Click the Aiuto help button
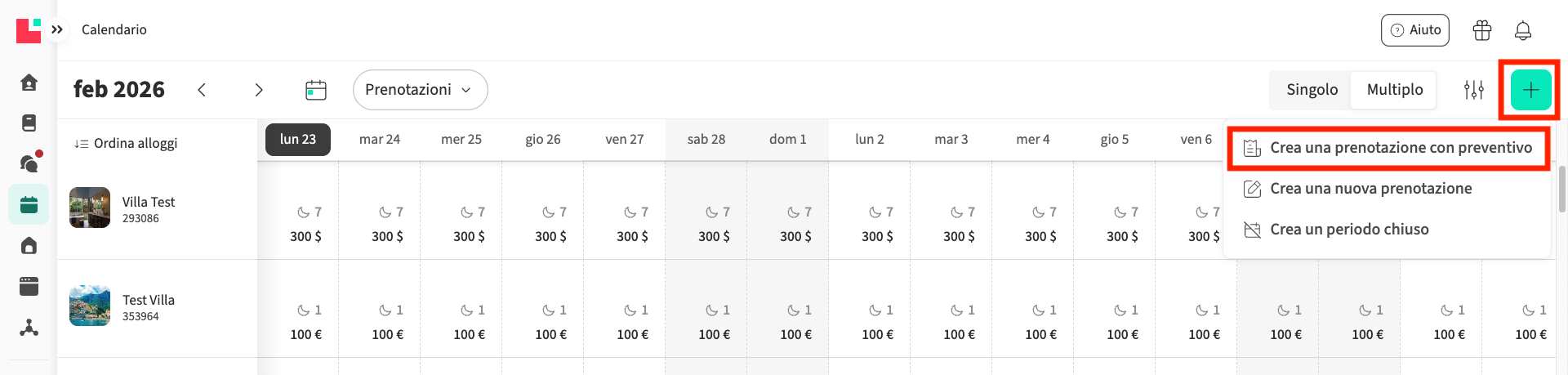 1414,30
